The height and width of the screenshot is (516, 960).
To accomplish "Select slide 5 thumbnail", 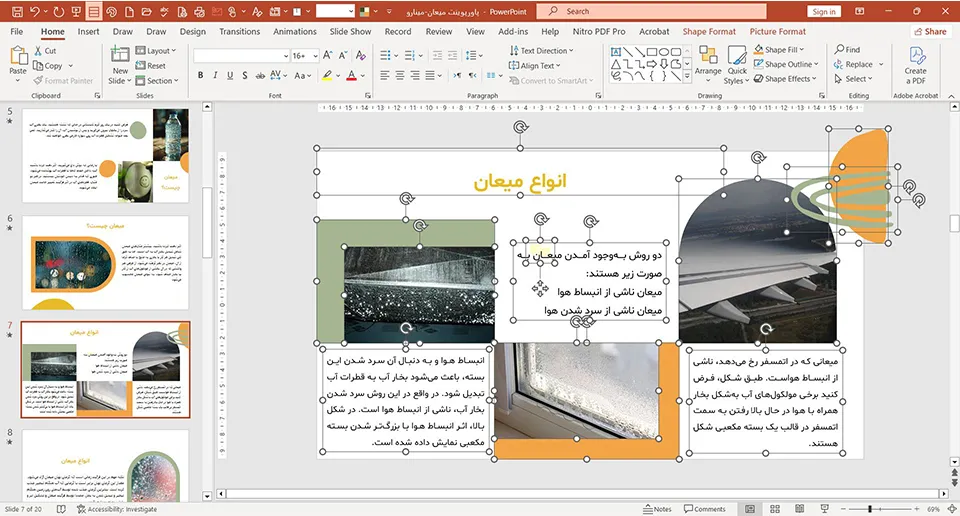I will click(x=105, y=155).
